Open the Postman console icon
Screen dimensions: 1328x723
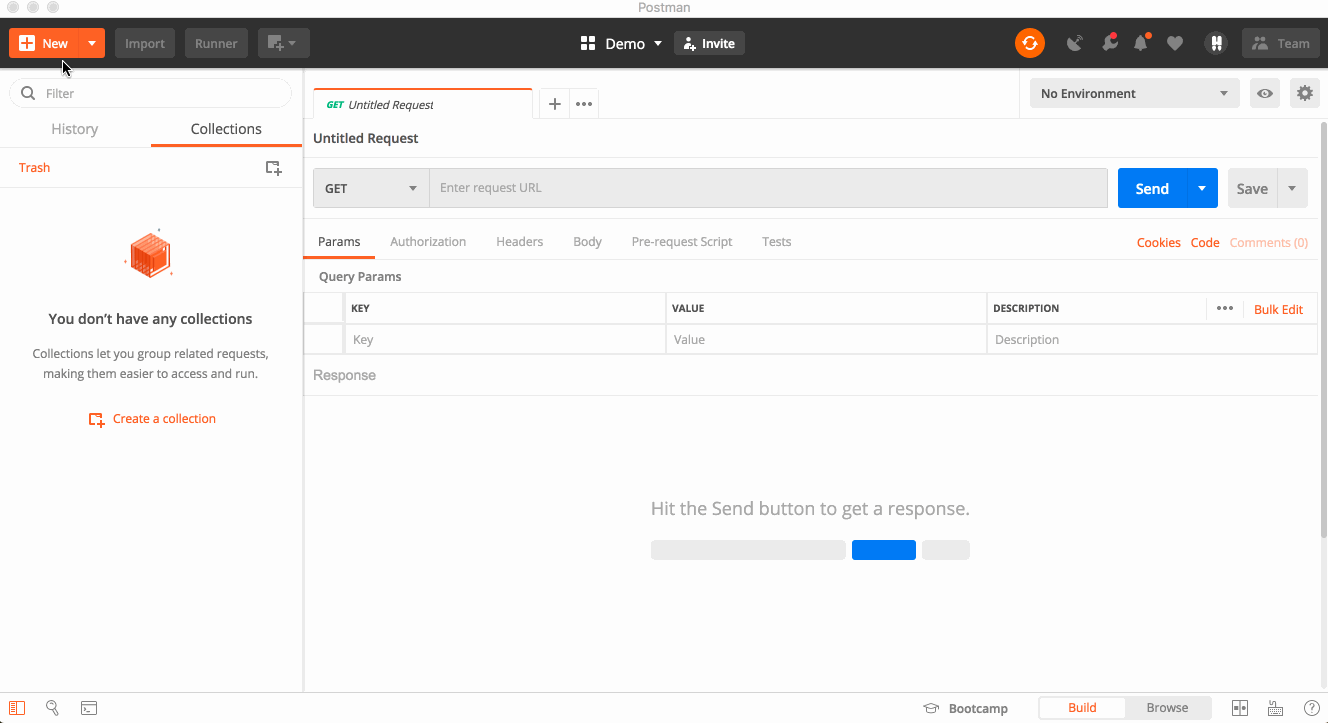[x=89, y=708]
